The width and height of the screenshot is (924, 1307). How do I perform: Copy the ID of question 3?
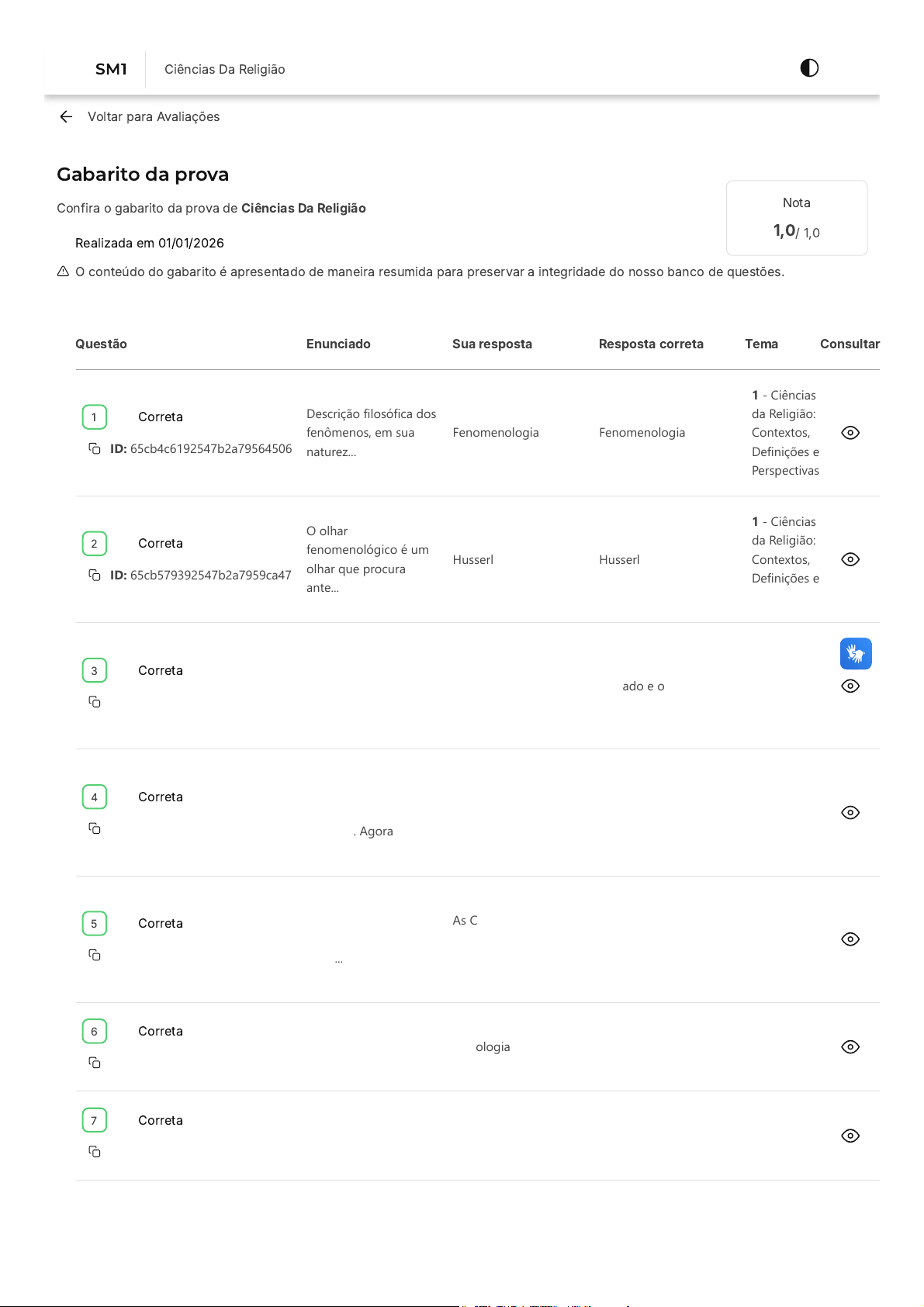(x=95, y=702)
